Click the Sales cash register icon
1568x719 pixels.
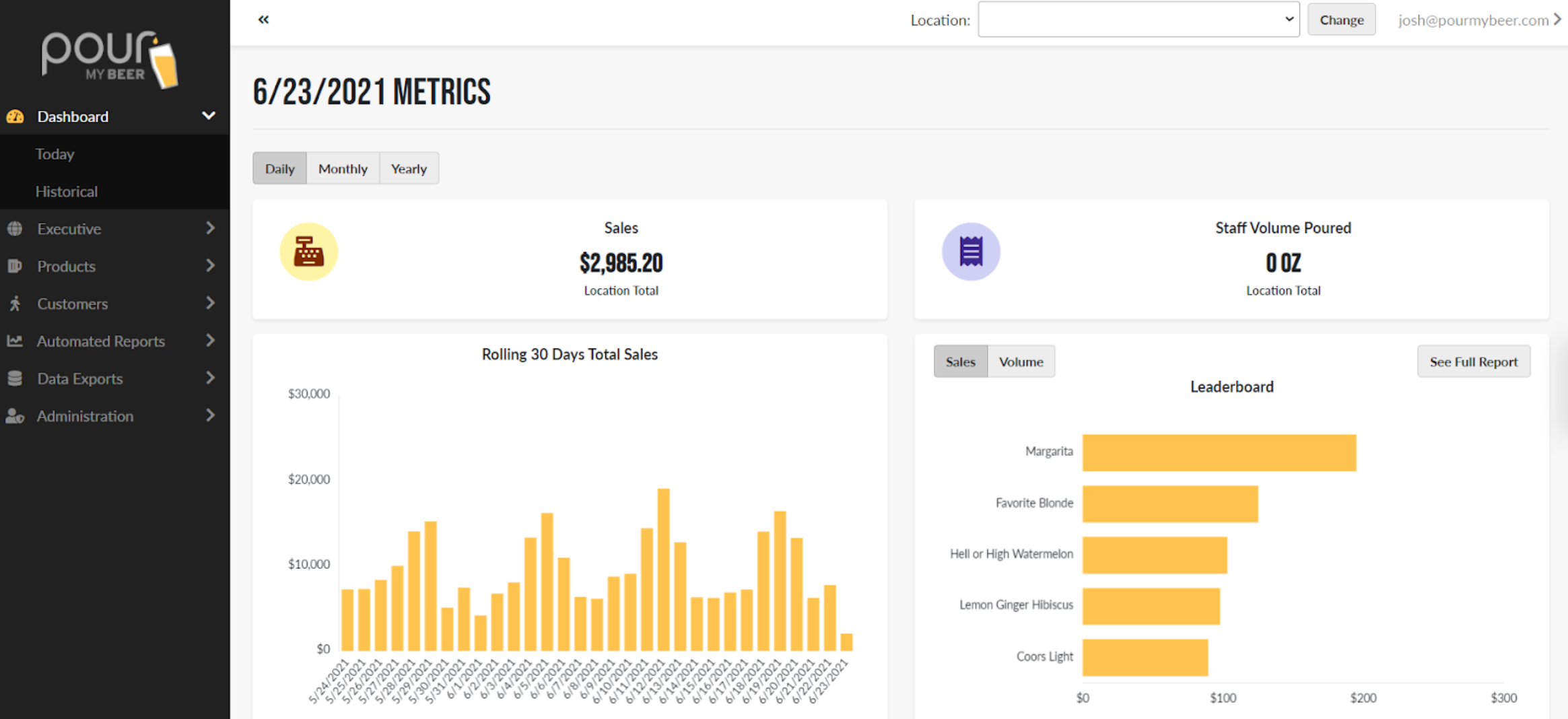point(308,252)
